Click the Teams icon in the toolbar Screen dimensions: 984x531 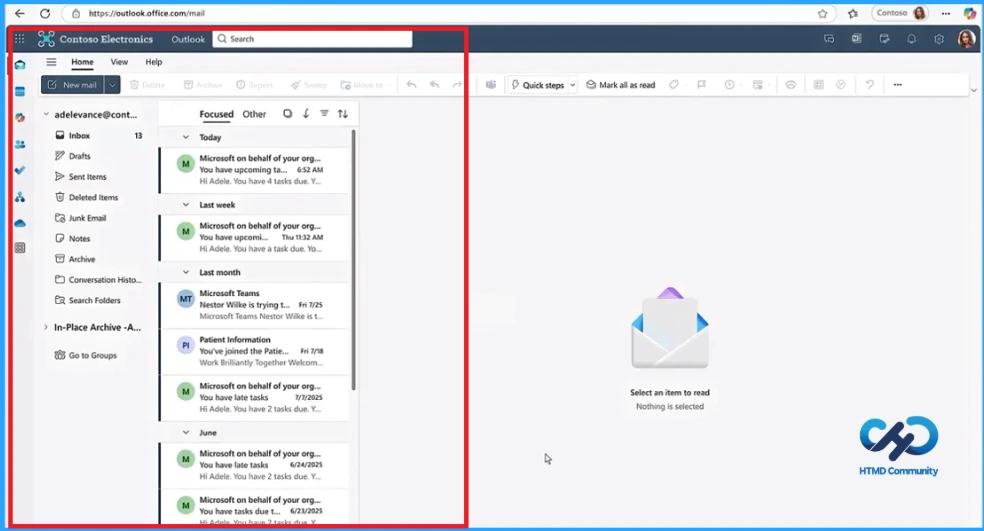491,85
